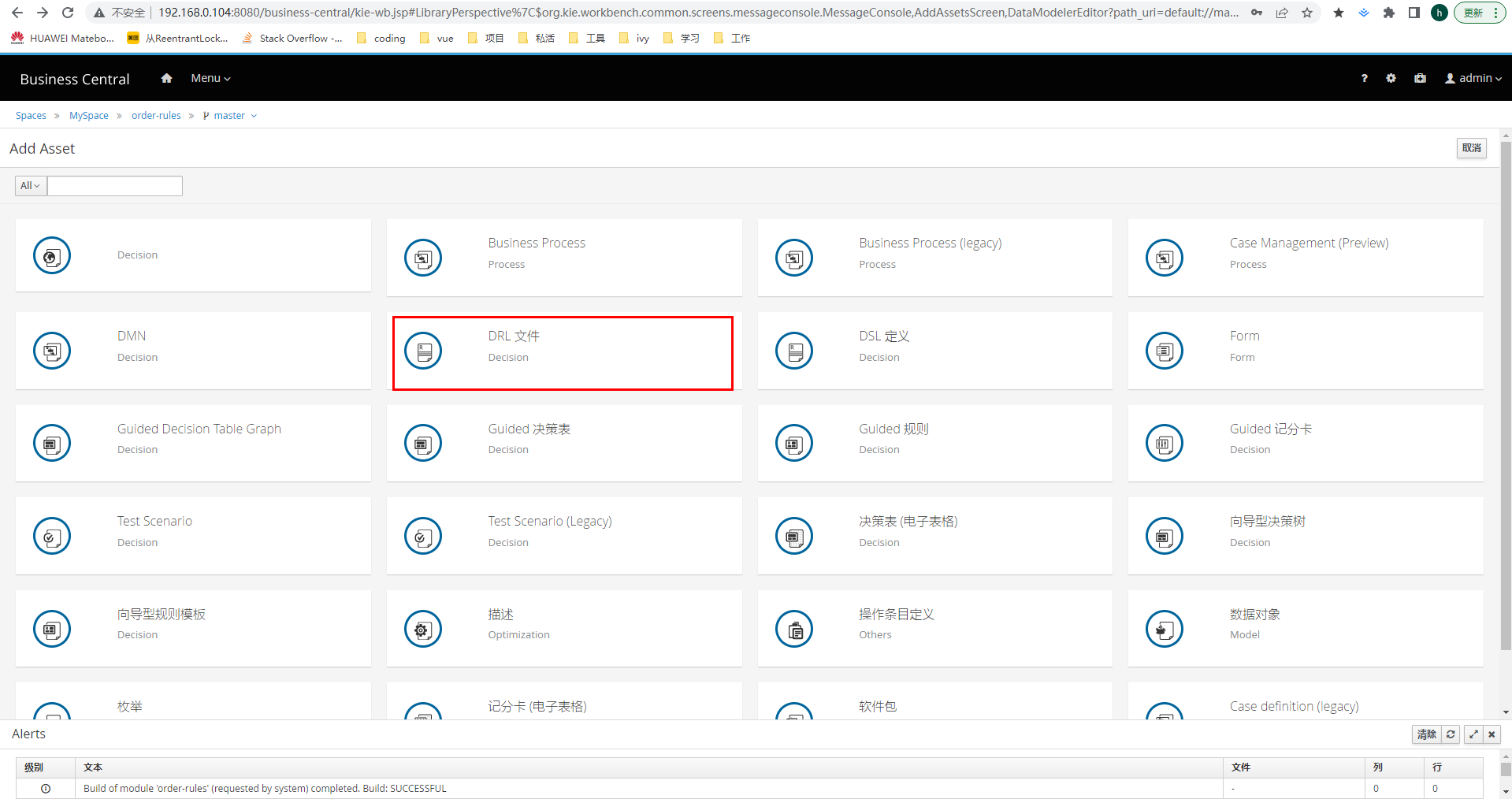Click the DMN asset icon
Viewport: 1512px width, 799px height.
[x=52, y=351]
